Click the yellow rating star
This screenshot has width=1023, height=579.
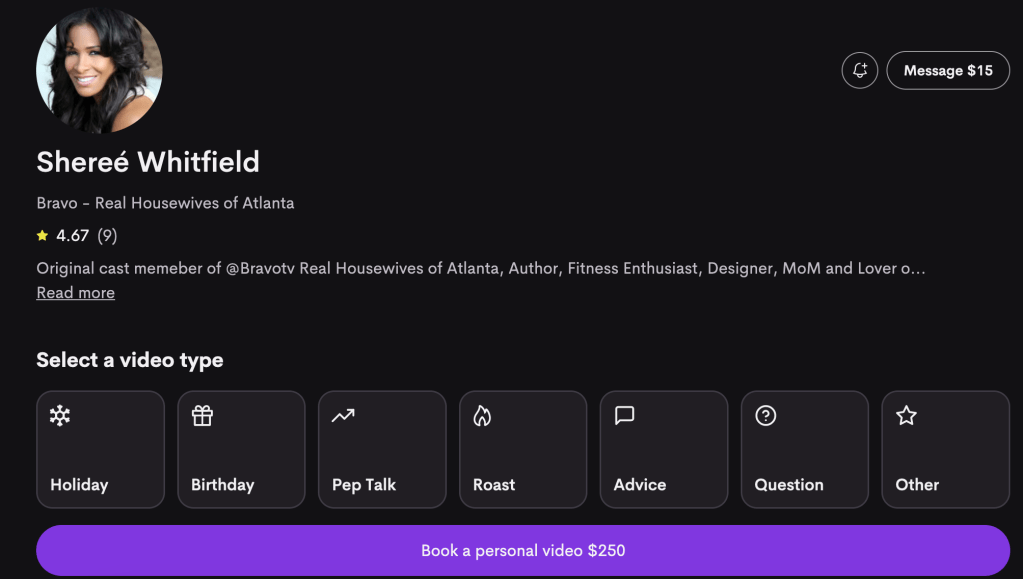pyautogui.click(x=43, y=236)
